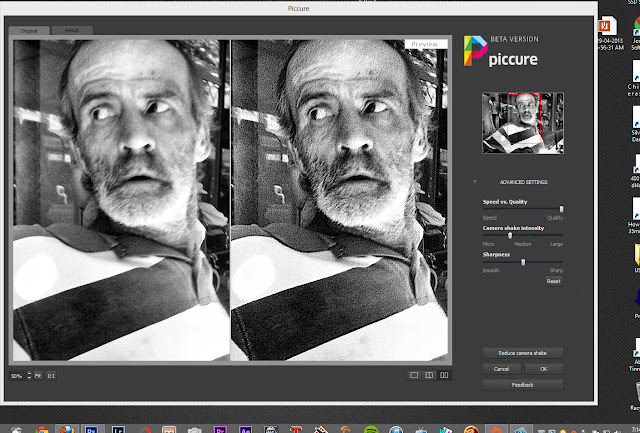
Task: Select the side-by-side view layout icon
Action: (x=445, y=375)
